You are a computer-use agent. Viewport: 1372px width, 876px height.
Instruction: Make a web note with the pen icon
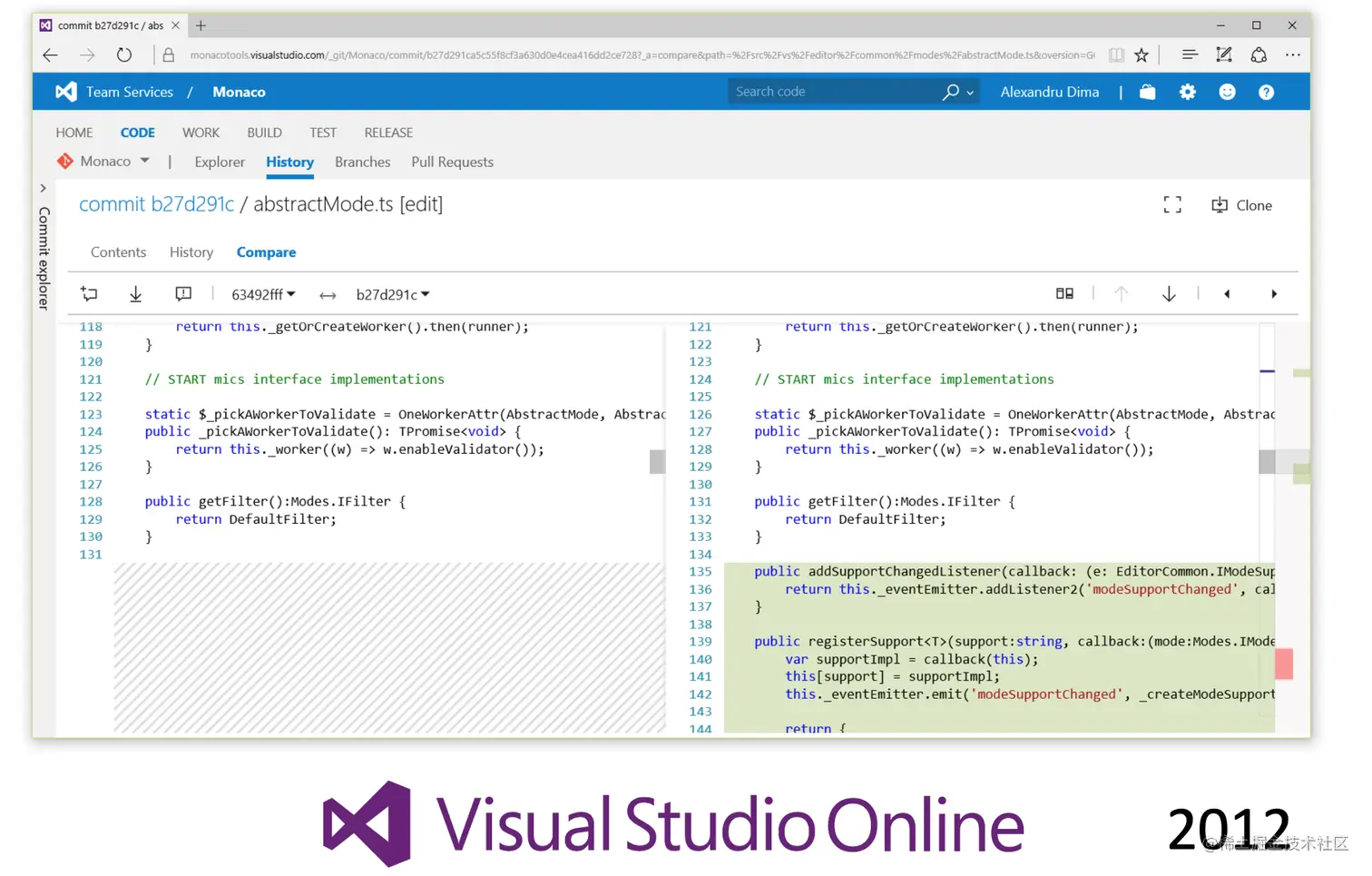click(x=1224, y=55)
